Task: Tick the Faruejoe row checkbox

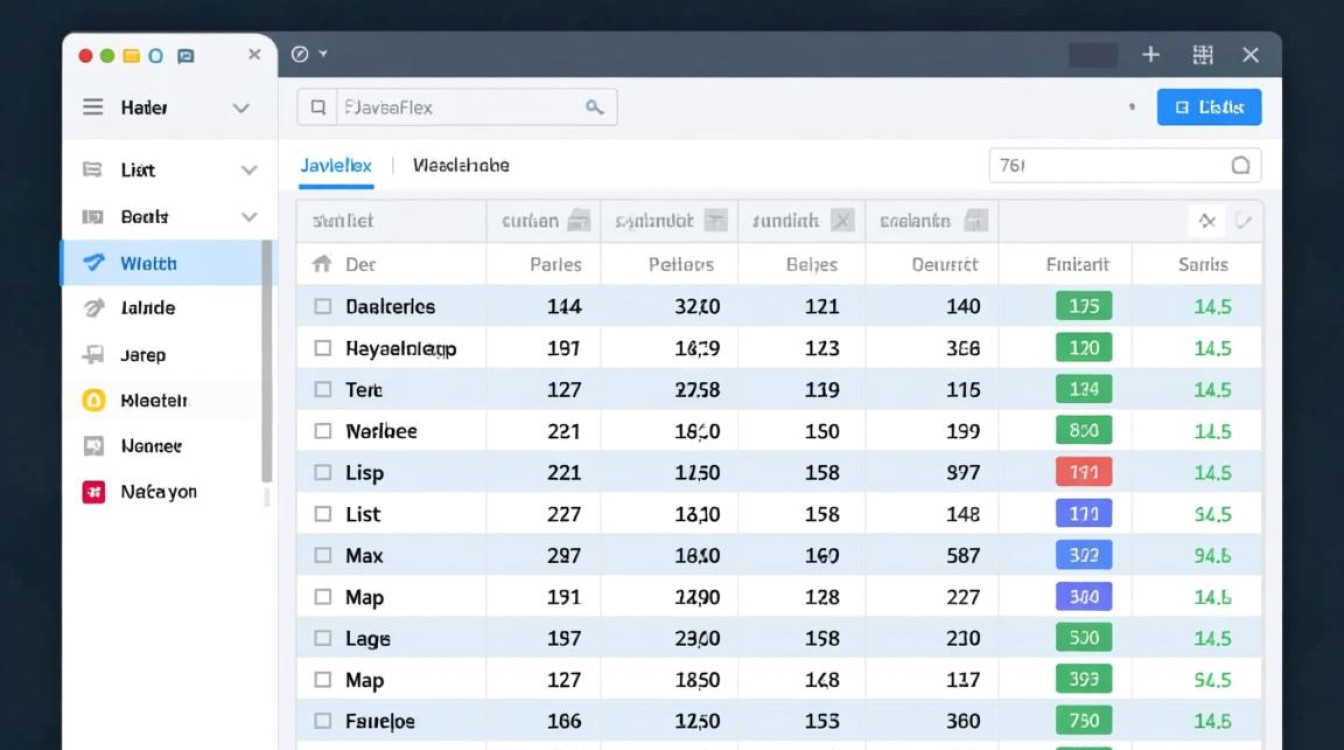Action: point(323,721)
